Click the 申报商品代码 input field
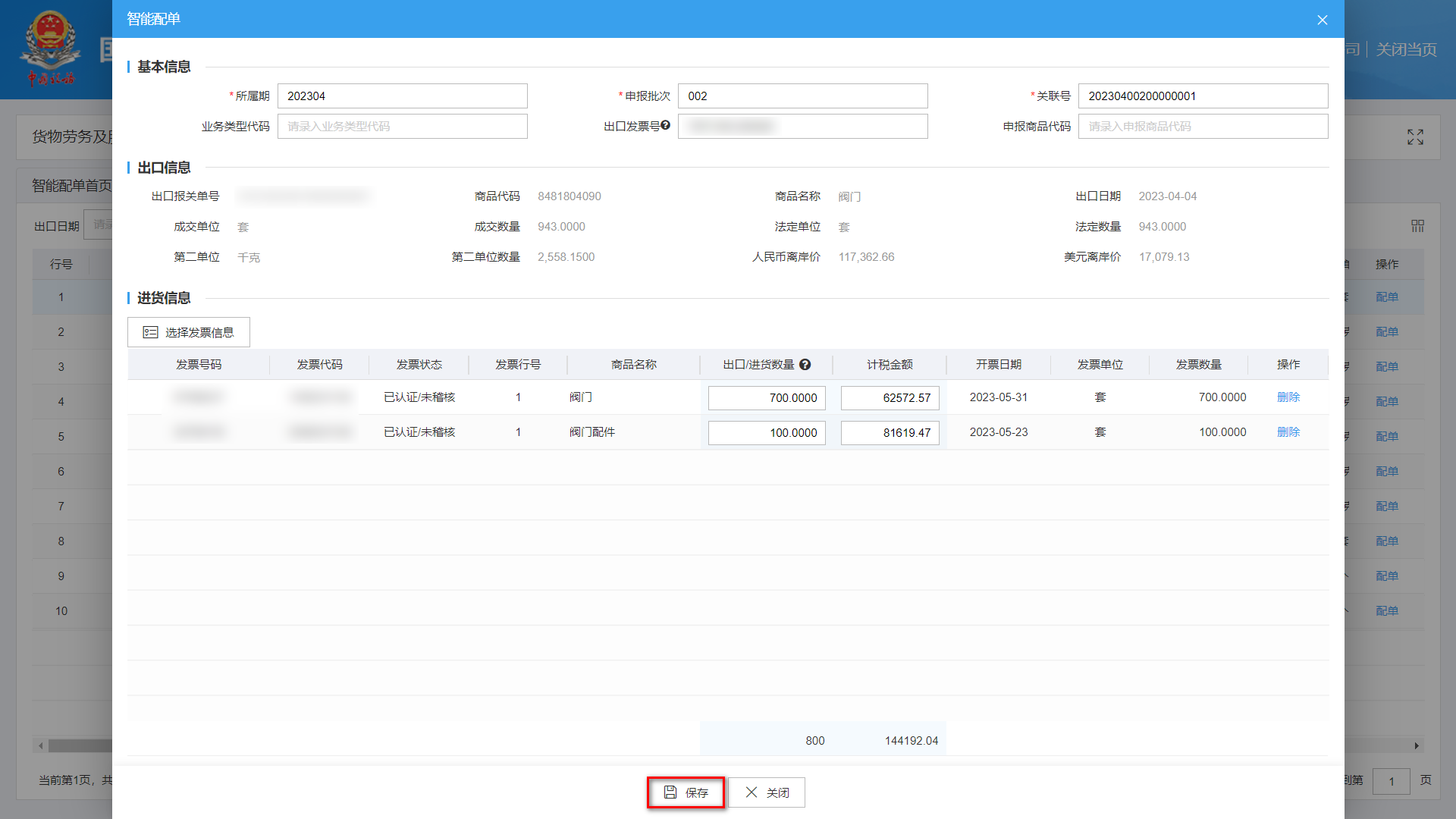Screen dimensions: 1456x819 click(x=1203, y=127)
